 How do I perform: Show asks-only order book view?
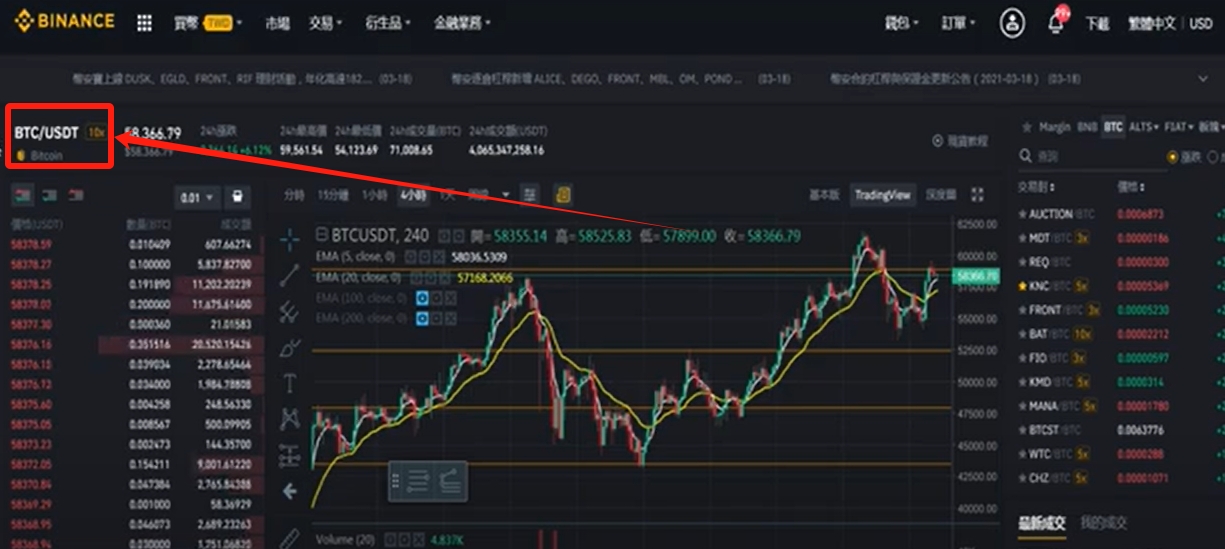pos(76,194)
